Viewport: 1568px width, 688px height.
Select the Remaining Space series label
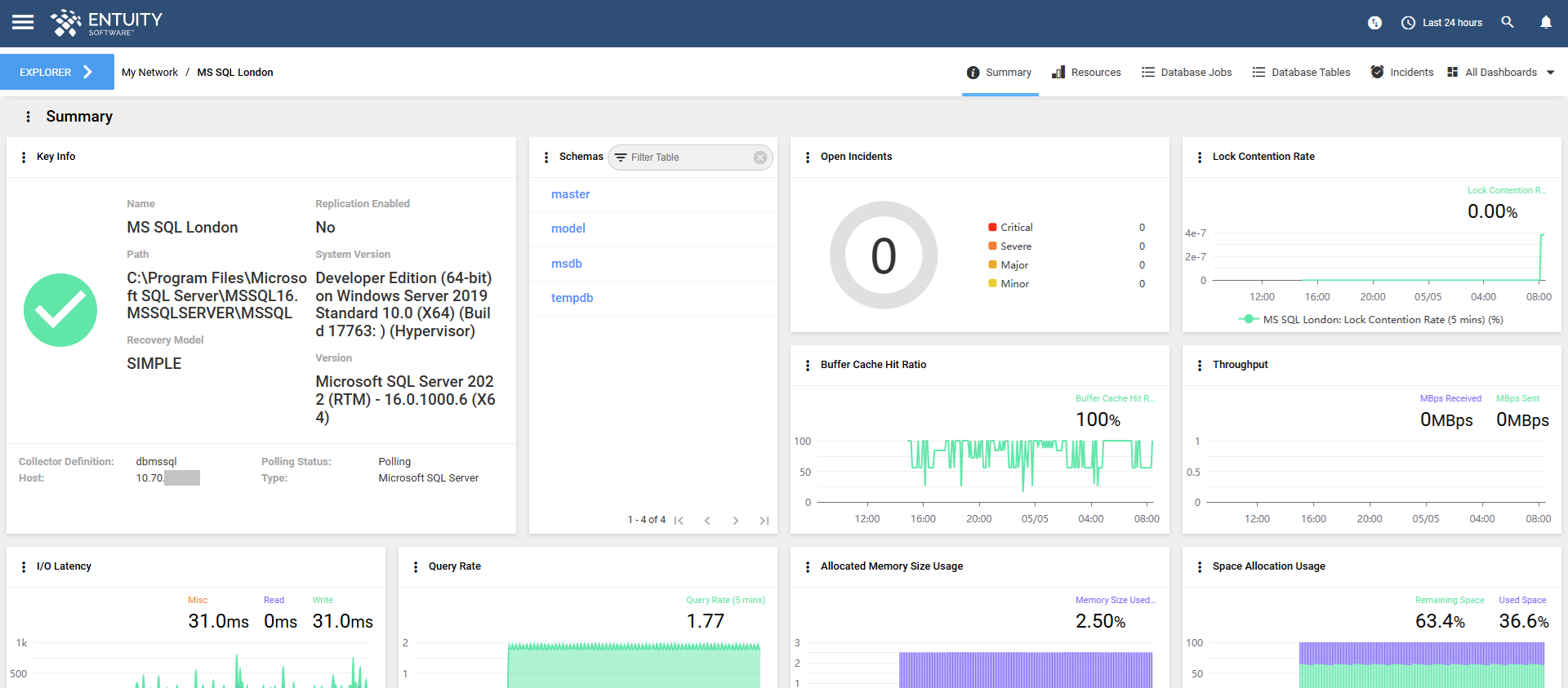[1450, 600]
